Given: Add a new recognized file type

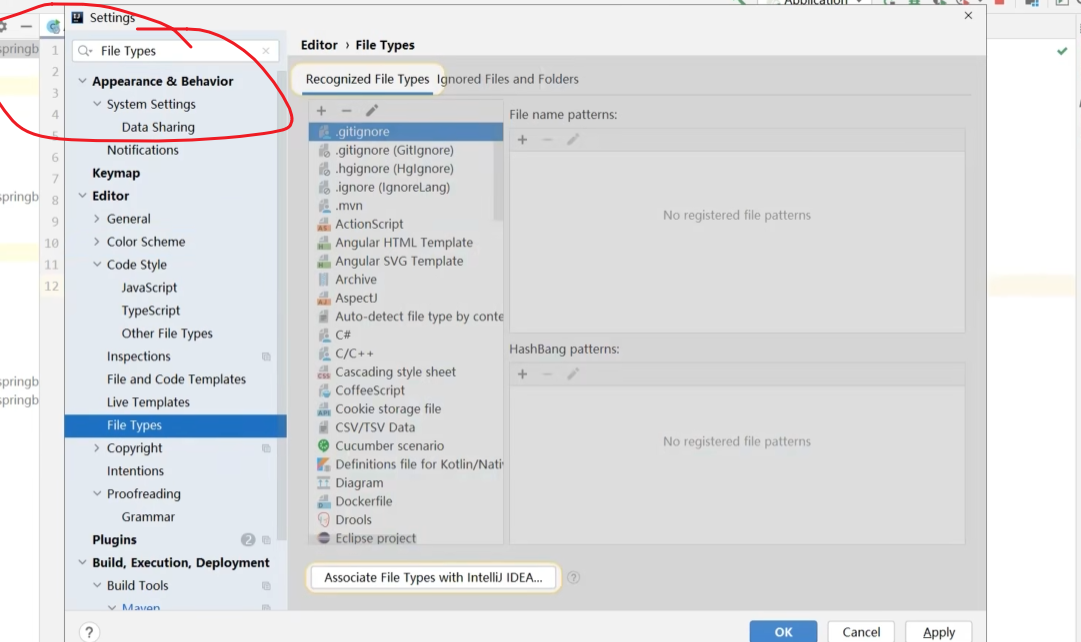Looking at the screenshot, I should [x=321, y=110].
